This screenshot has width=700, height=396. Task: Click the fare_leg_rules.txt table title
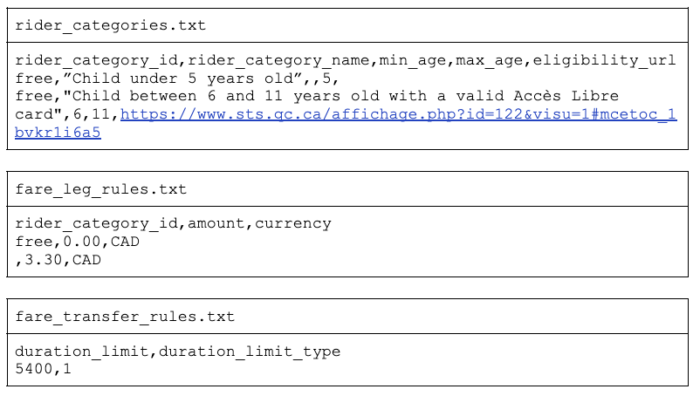pyautogui.click(x=101, y=190)
